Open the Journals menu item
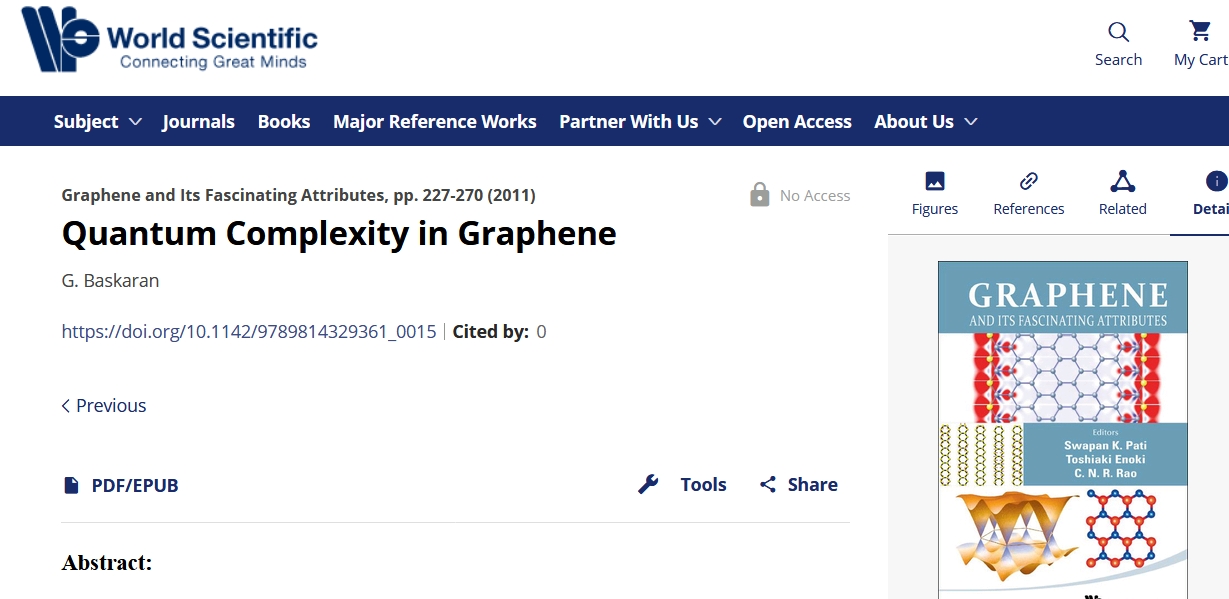 [x=198, y=121]
